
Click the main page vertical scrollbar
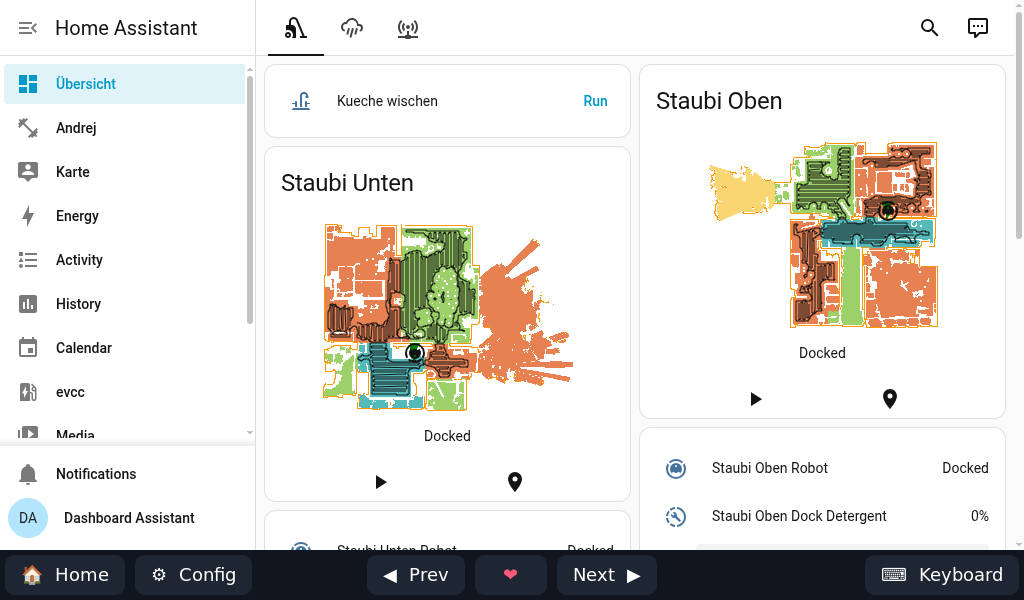click(x=1019, y=124)
